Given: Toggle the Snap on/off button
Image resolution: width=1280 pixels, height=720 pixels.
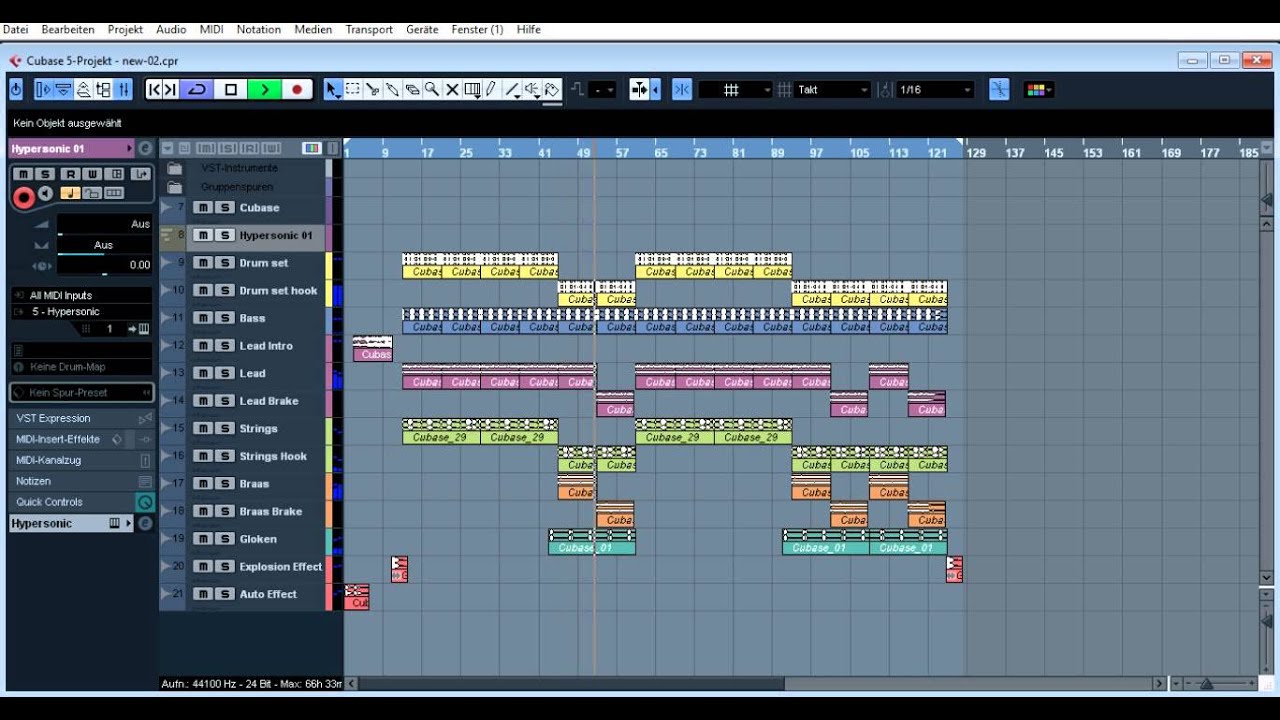Looking at the screenshot, I should coord(682,90).
